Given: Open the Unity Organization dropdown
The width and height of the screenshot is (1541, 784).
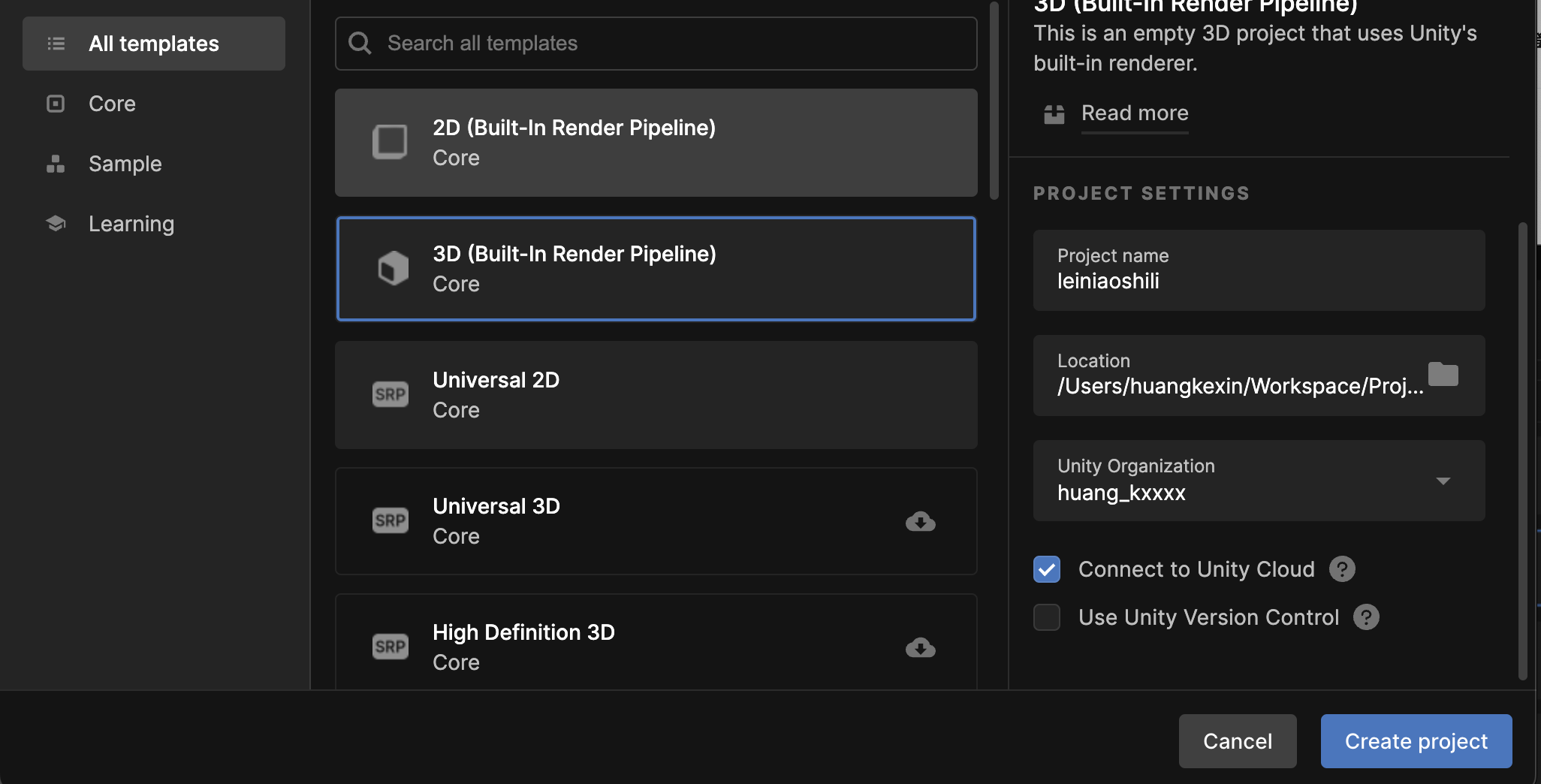Looking at the screenshot, I should (1259, 481).
